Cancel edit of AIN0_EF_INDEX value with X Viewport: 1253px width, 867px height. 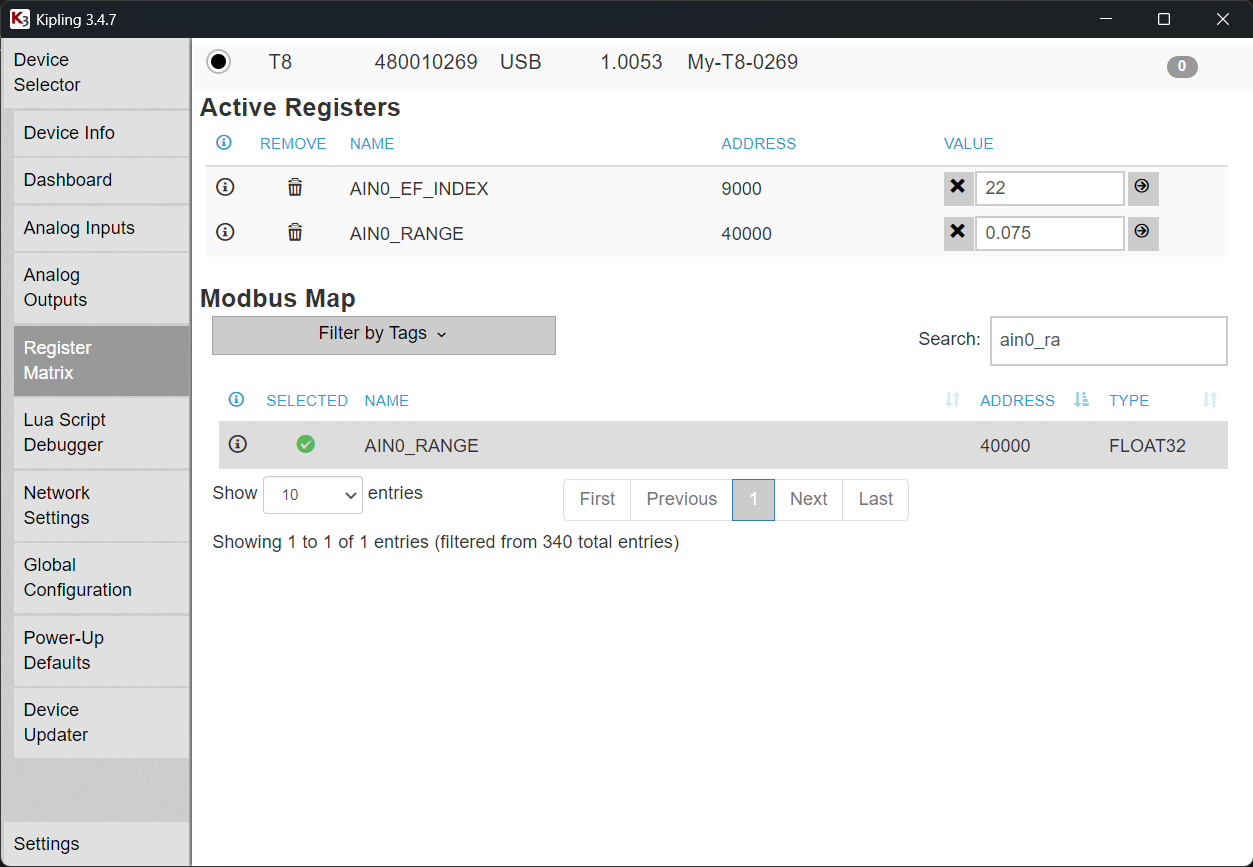tap(958, 187)
